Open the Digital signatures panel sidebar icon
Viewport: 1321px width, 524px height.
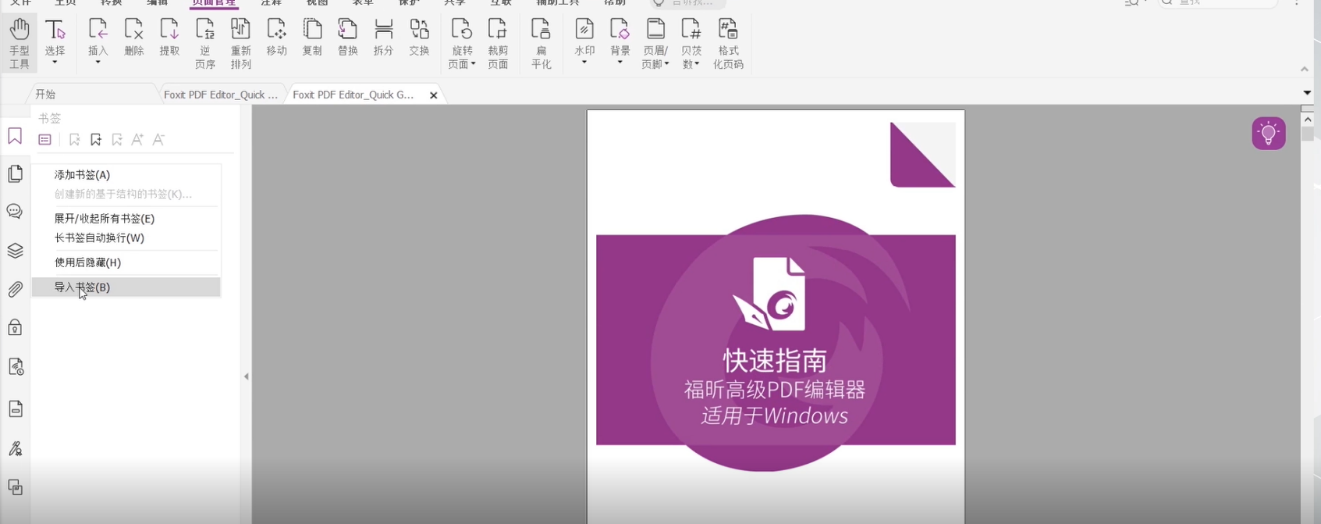coord(15,448)
